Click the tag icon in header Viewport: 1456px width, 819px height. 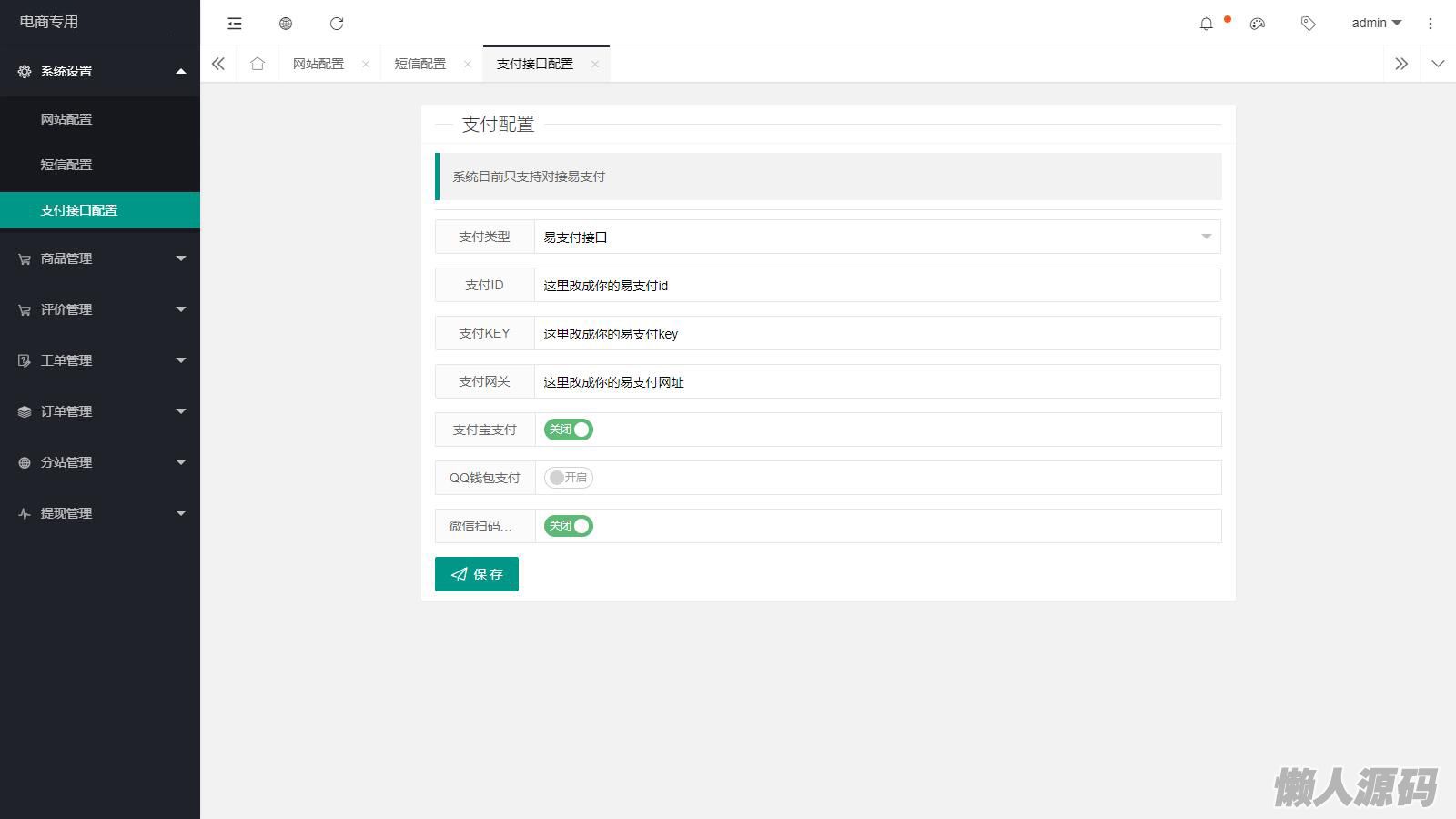click(x=1308, y=24)
